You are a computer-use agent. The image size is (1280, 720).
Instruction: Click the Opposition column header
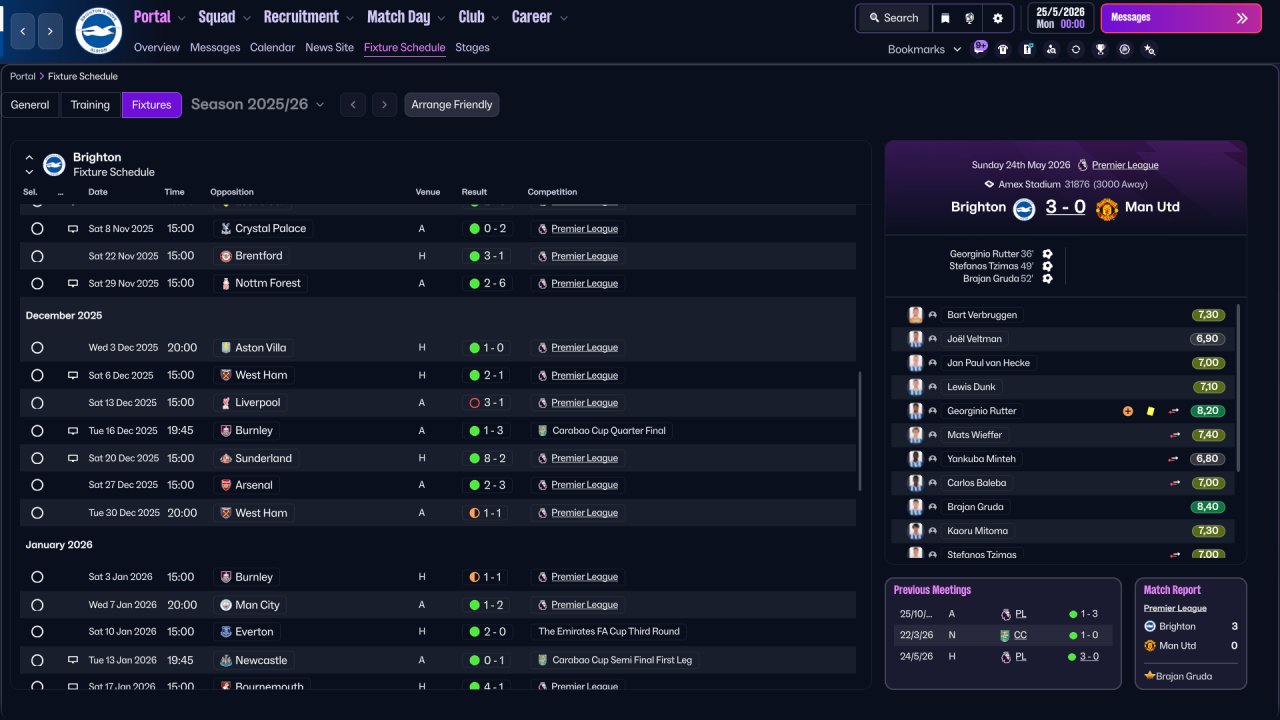click(232, 192)
